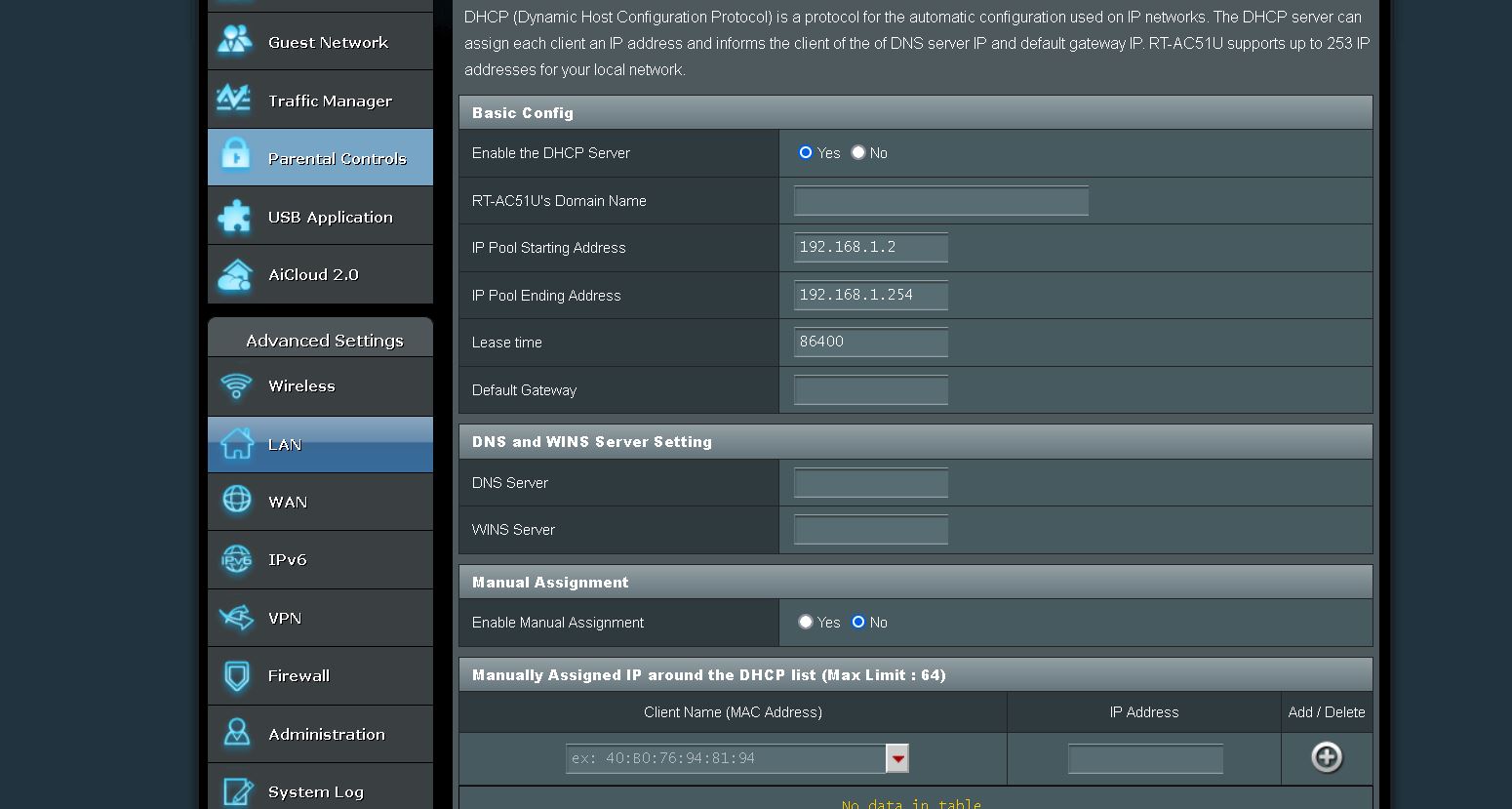
Task: Click the DNS Server input box
Action: [869, 482]
